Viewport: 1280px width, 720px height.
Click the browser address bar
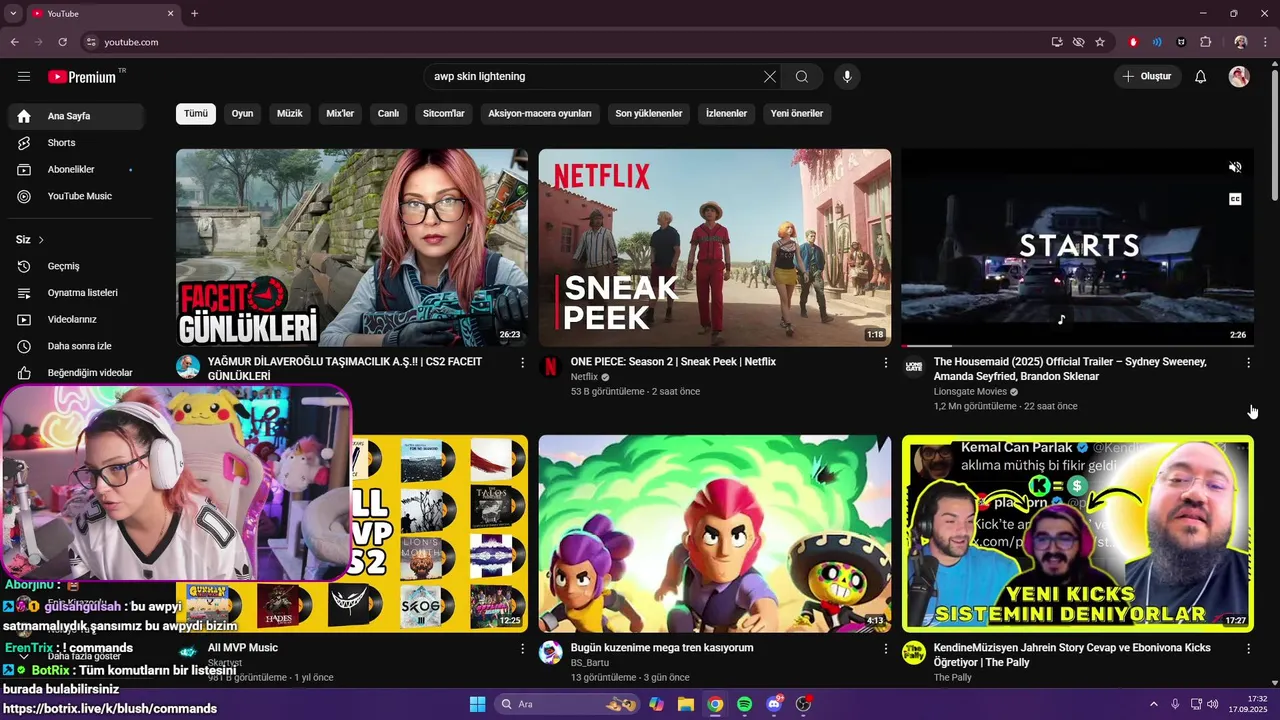tap(560, 42)
